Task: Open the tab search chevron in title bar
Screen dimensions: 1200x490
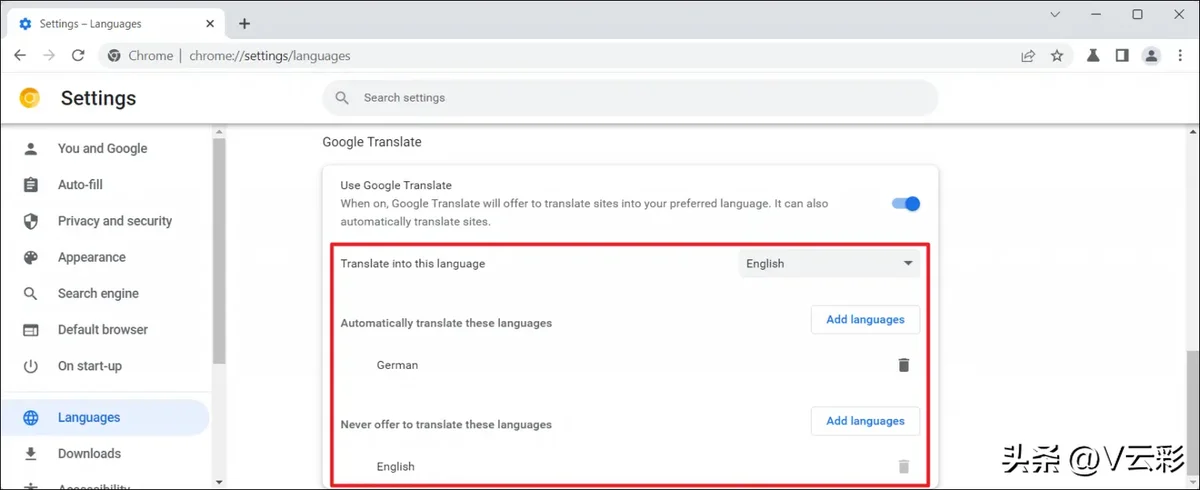Action: click(x=1054, y=14)
